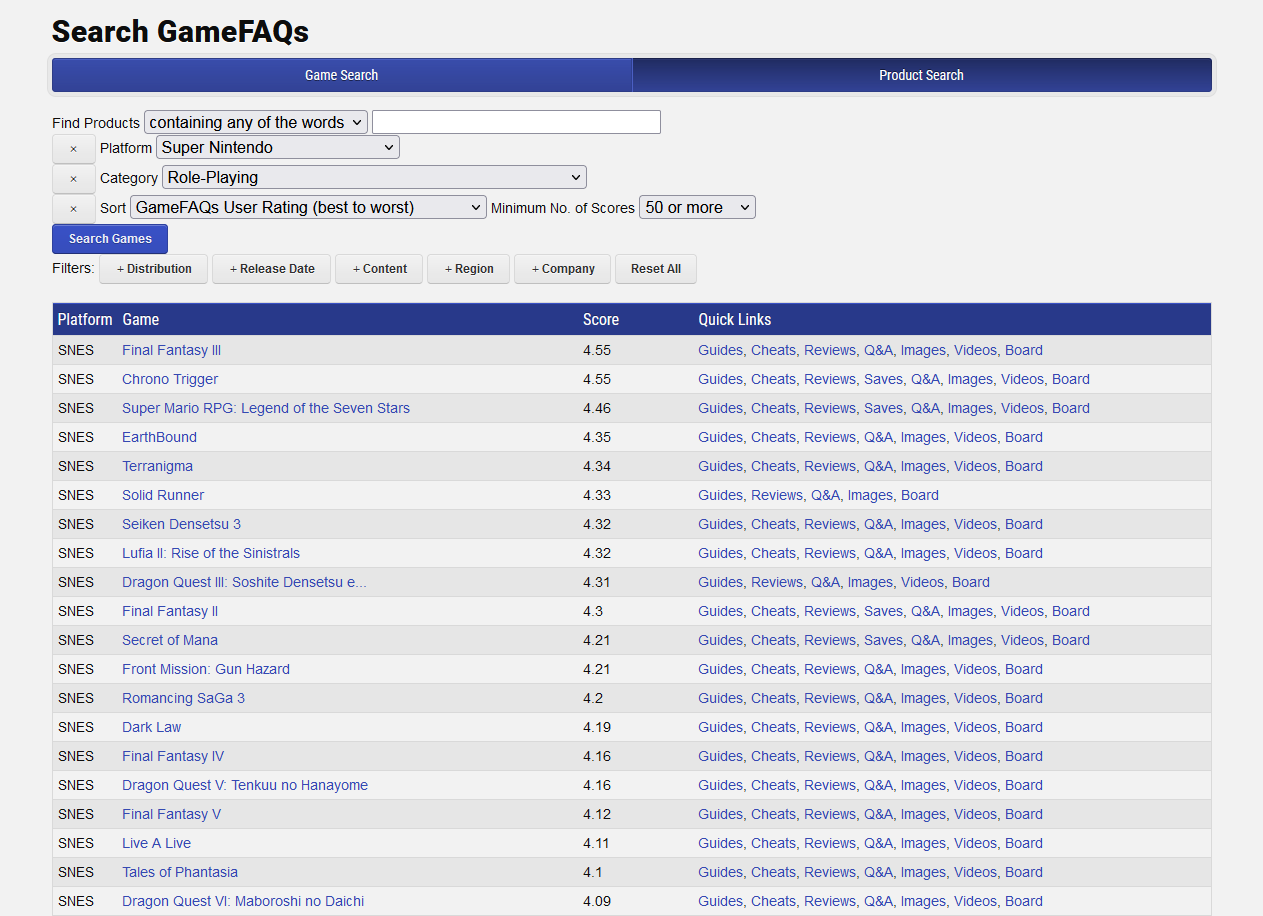Screen dimensions: 1263x916
Task: Open the Minimum No. of Scores dropdown
Action: [697, 207]
